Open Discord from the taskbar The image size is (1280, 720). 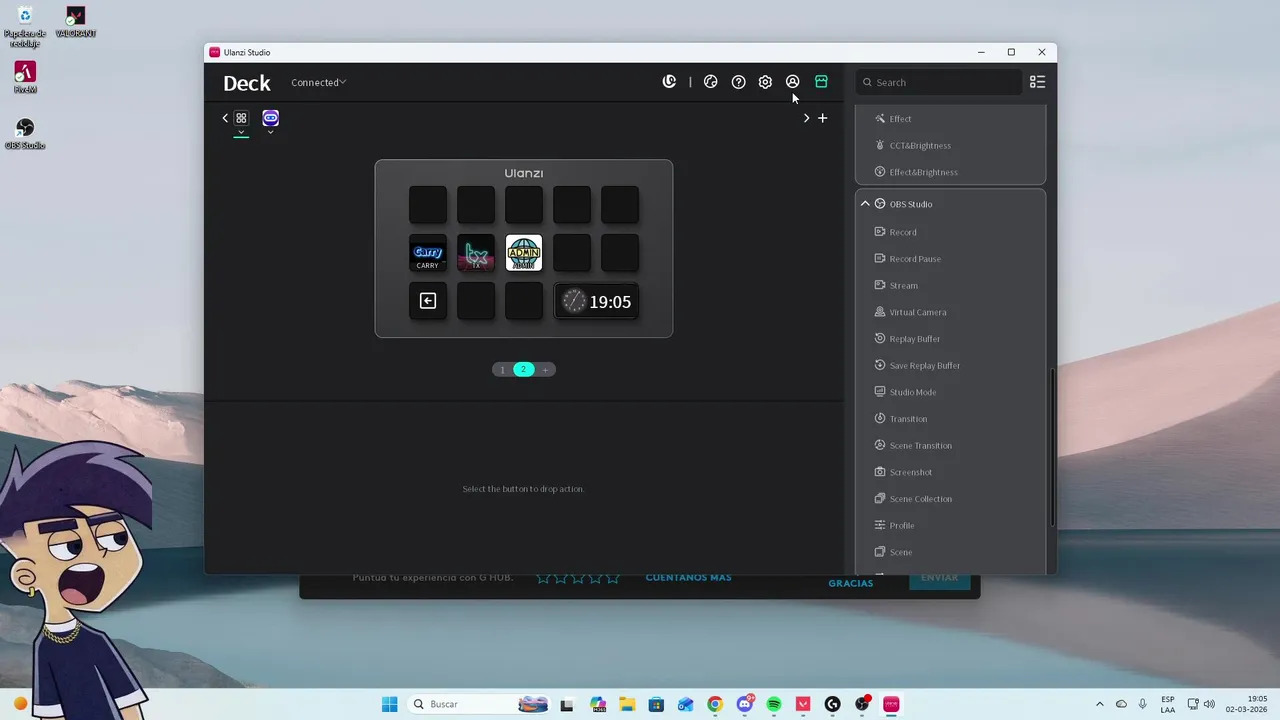744,704
